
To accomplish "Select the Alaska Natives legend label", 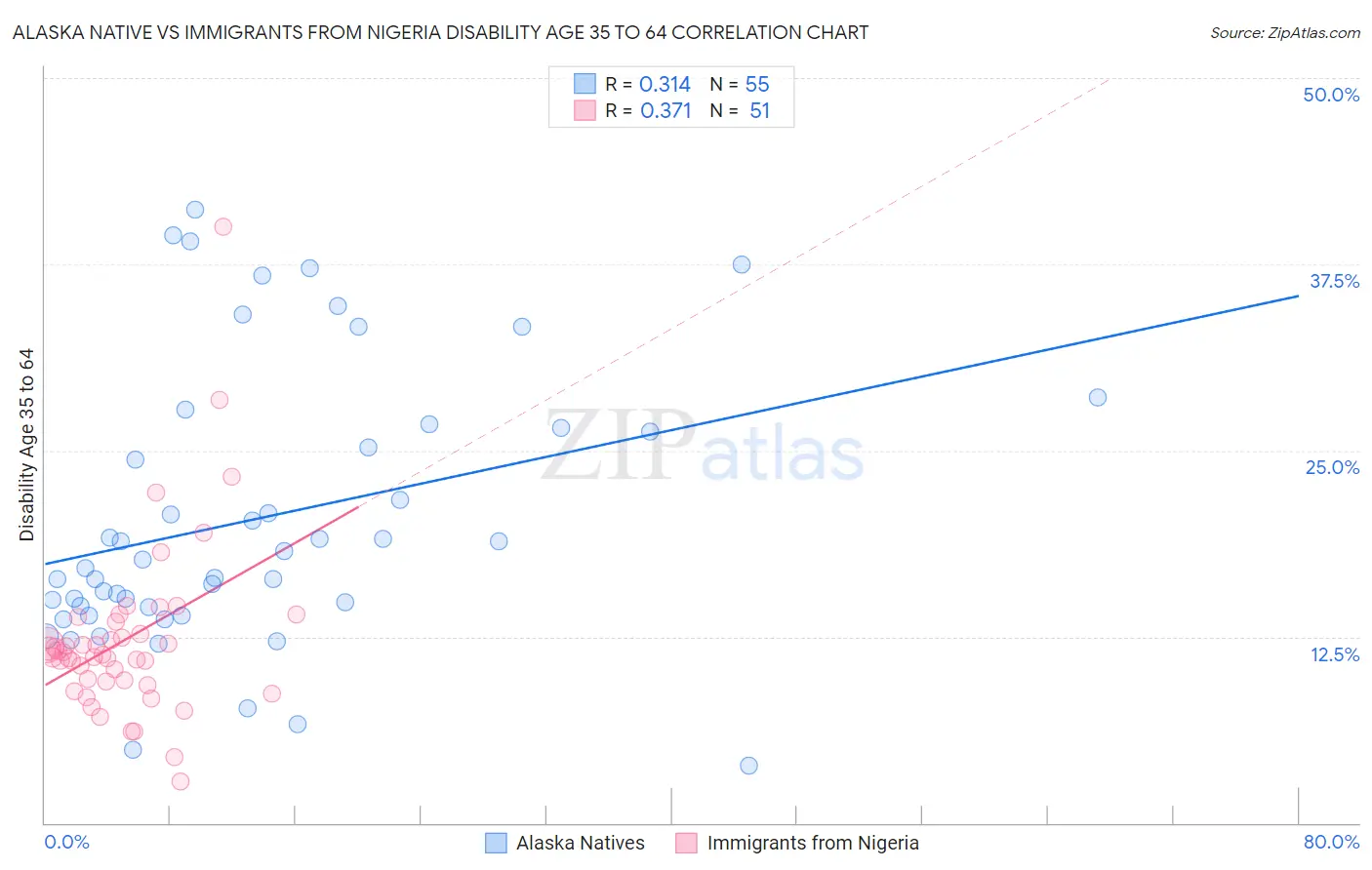I will coord(581,843).
